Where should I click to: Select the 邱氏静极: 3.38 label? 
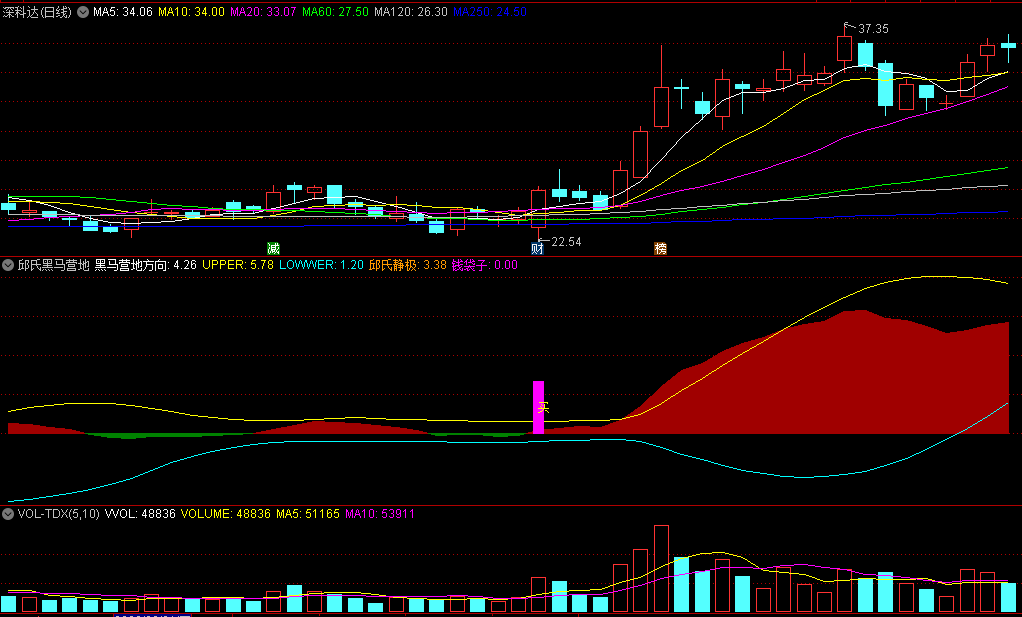tap(408, 265)
